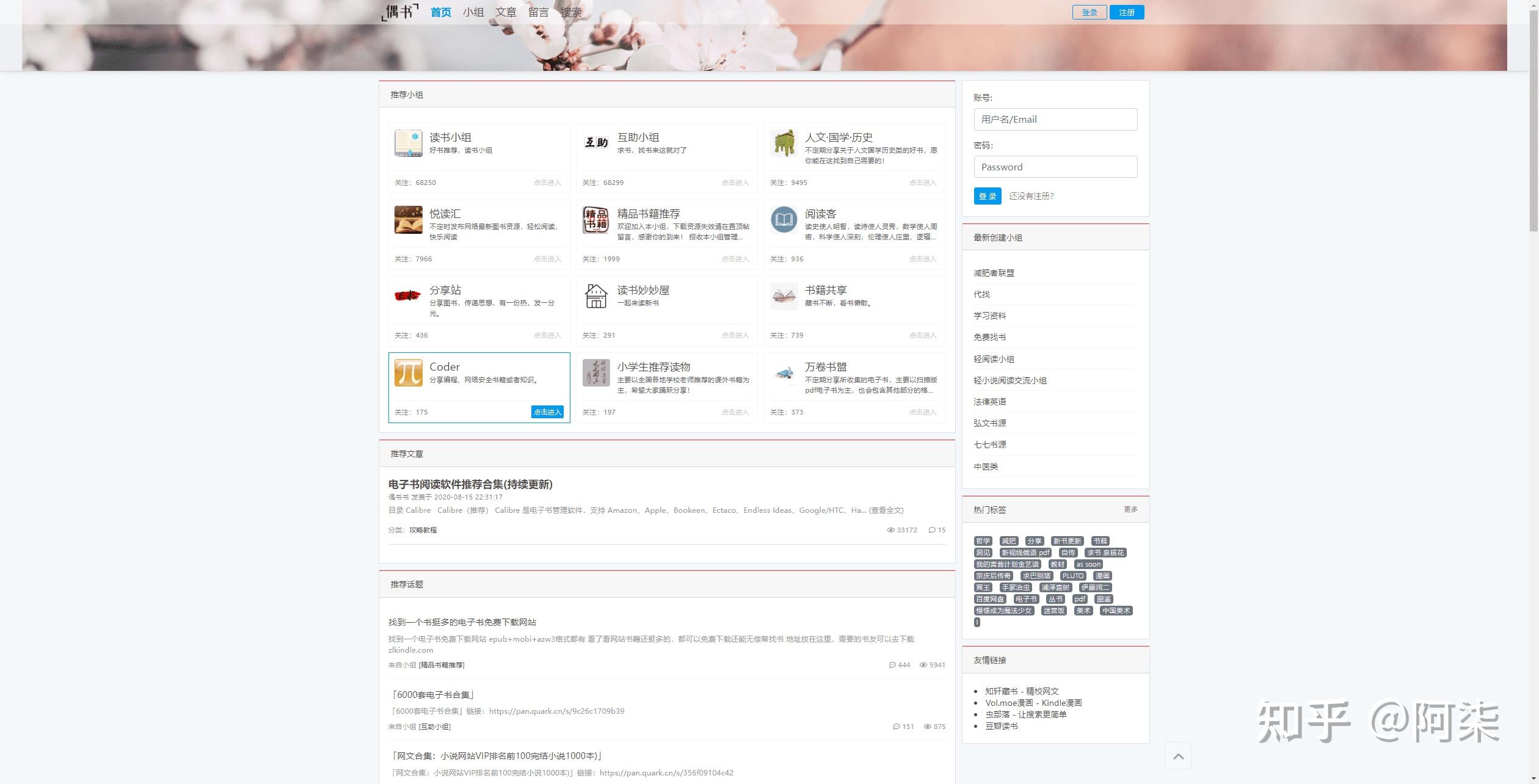The height and width of the screenshot is (784, 1539).
Task: Click the 登录 login button
Action: click(x=986, y=196)
